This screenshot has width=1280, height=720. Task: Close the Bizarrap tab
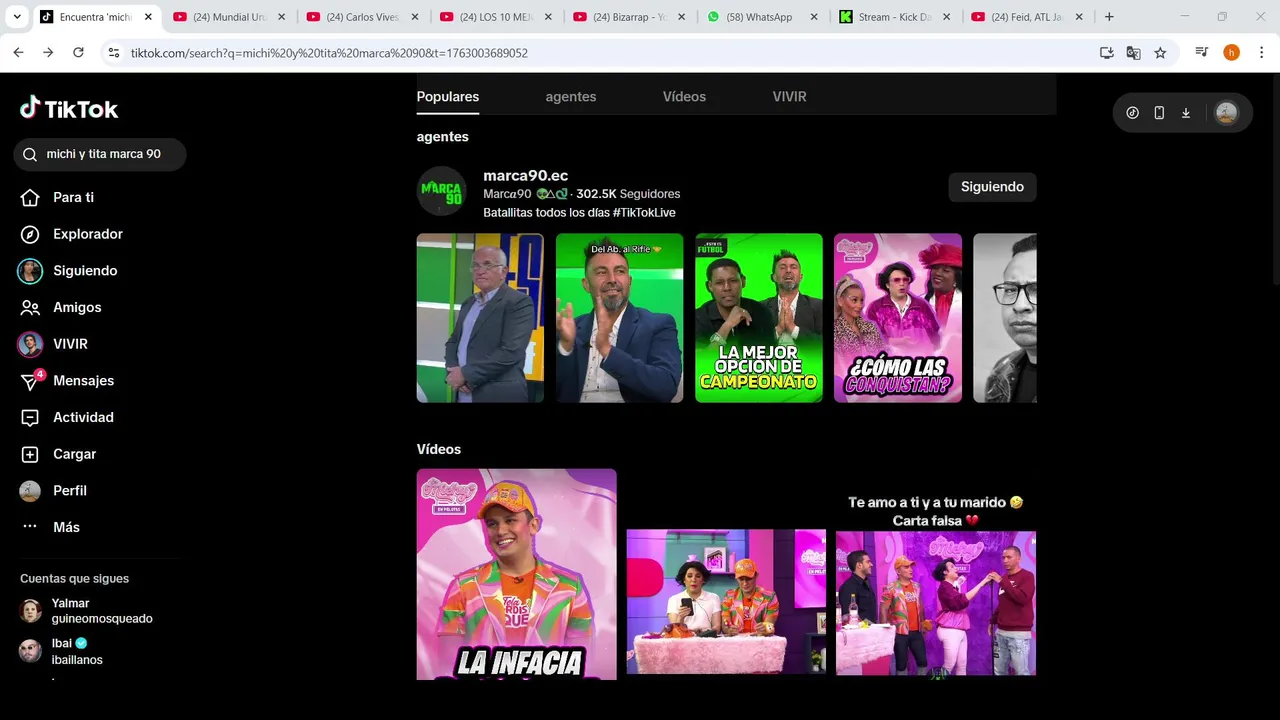[681, 17]
